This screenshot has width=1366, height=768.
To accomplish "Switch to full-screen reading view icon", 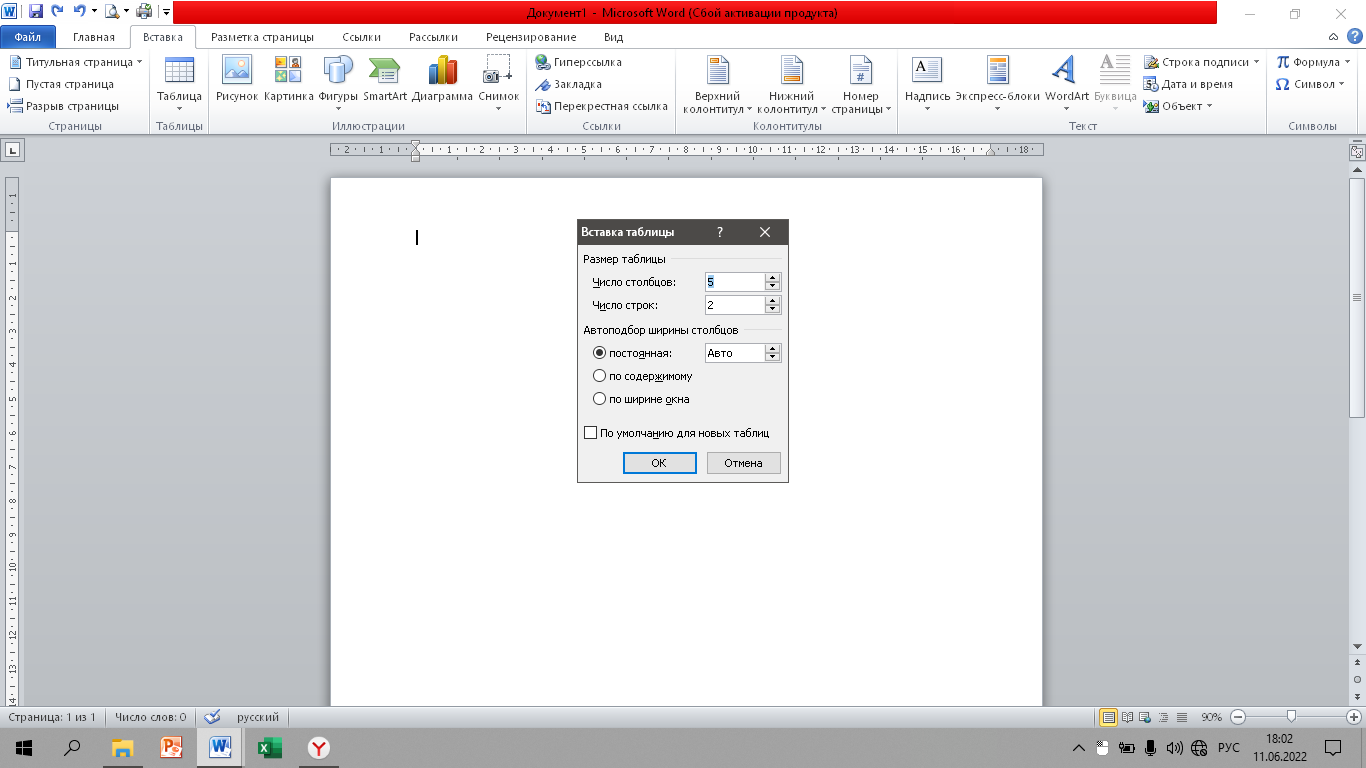I will [1127, 717].
